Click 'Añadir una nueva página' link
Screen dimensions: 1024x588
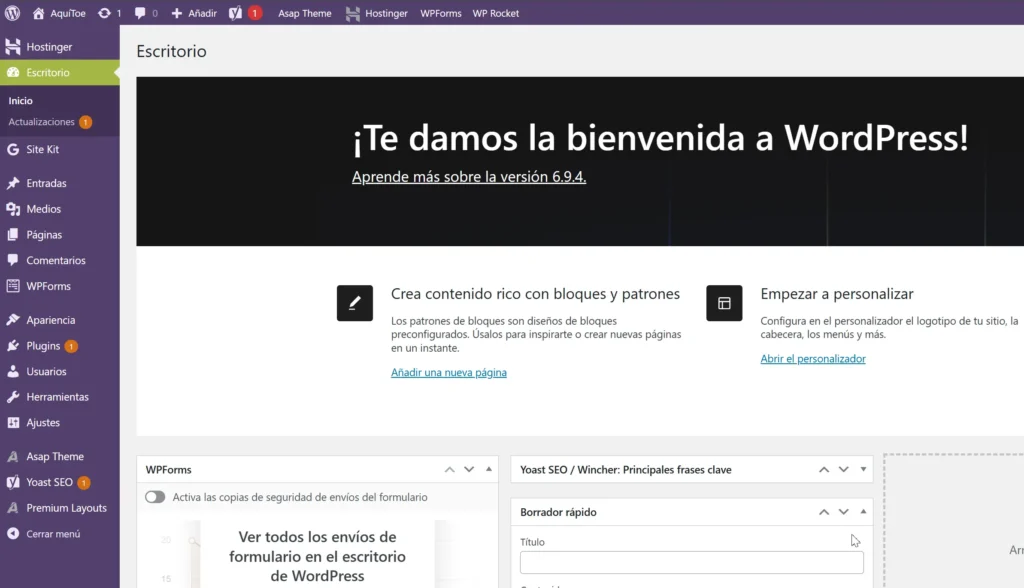(x=449, y=372)
